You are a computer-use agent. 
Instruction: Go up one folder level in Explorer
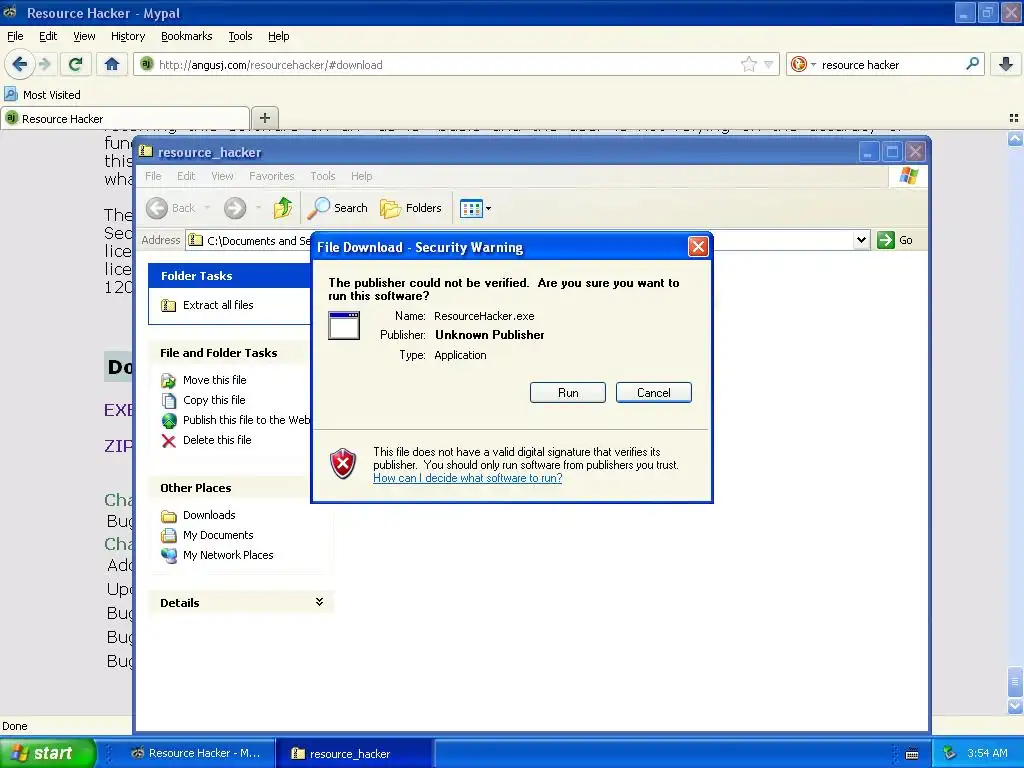(x=283, y=208)
